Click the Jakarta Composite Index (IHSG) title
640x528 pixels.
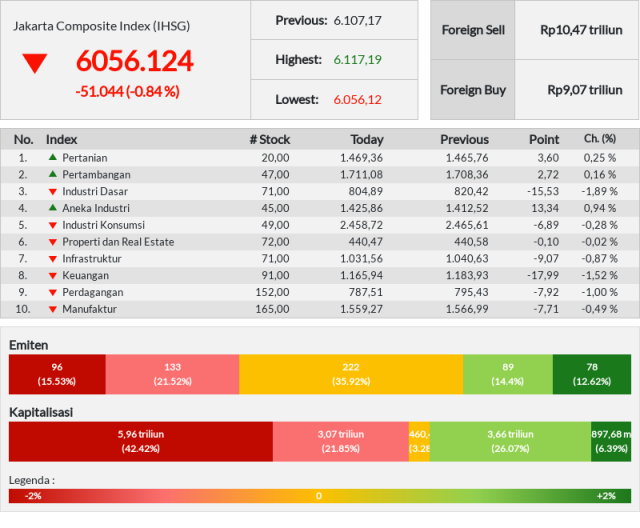tap(102, 26)
